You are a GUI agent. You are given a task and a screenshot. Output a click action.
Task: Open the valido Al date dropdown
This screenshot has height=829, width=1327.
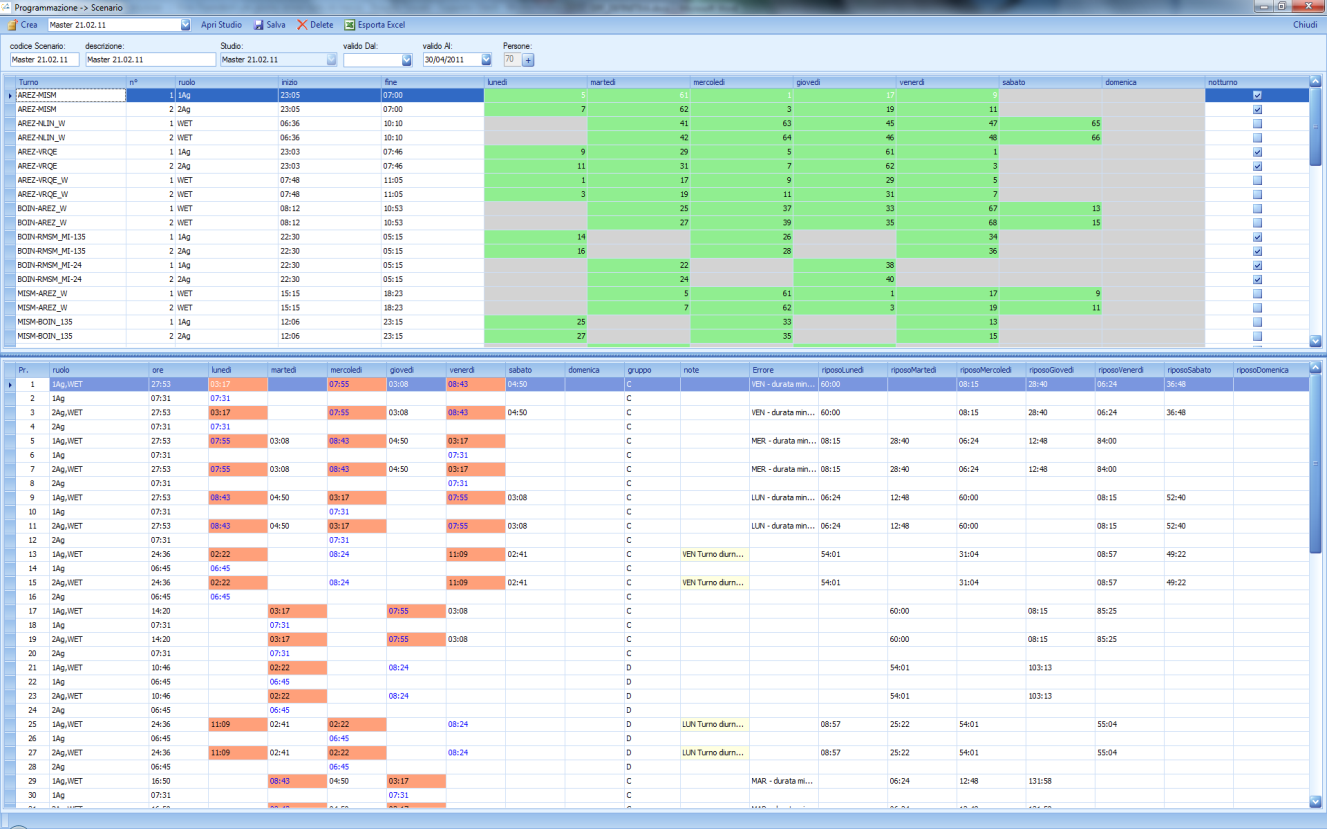tap(486, 60)
